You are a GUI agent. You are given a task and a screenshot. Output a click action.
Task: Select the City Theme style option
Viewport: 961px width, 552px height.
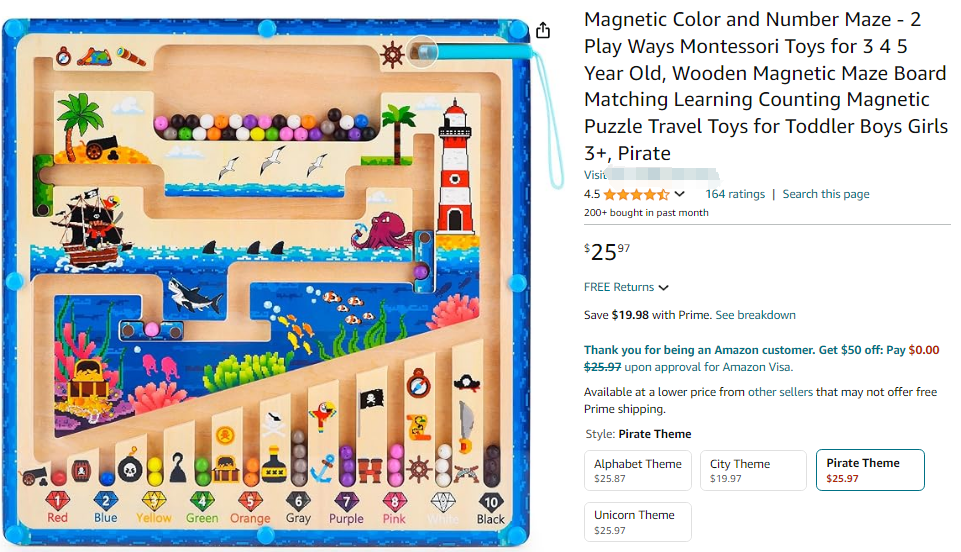coord(753,471)
